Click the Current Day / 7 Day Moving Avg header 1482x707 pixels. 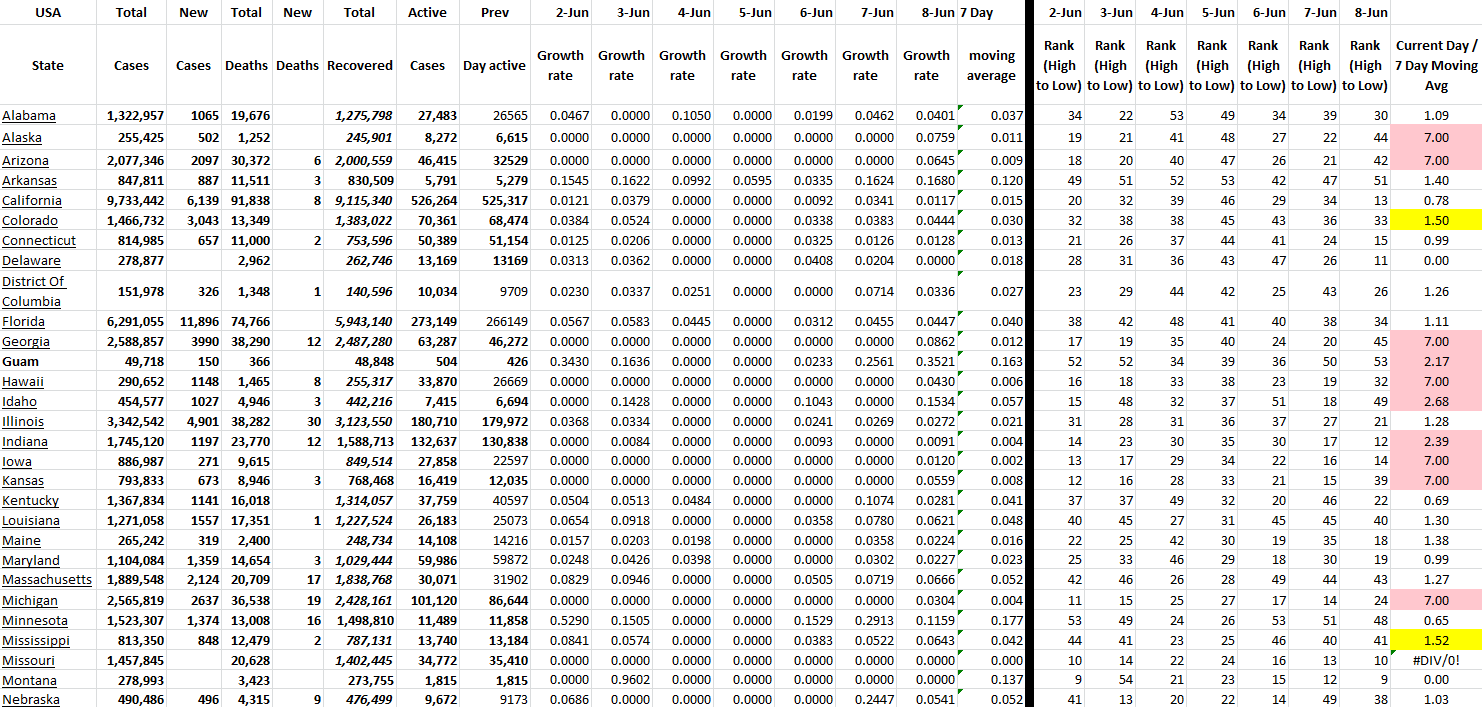(1435, 66)
